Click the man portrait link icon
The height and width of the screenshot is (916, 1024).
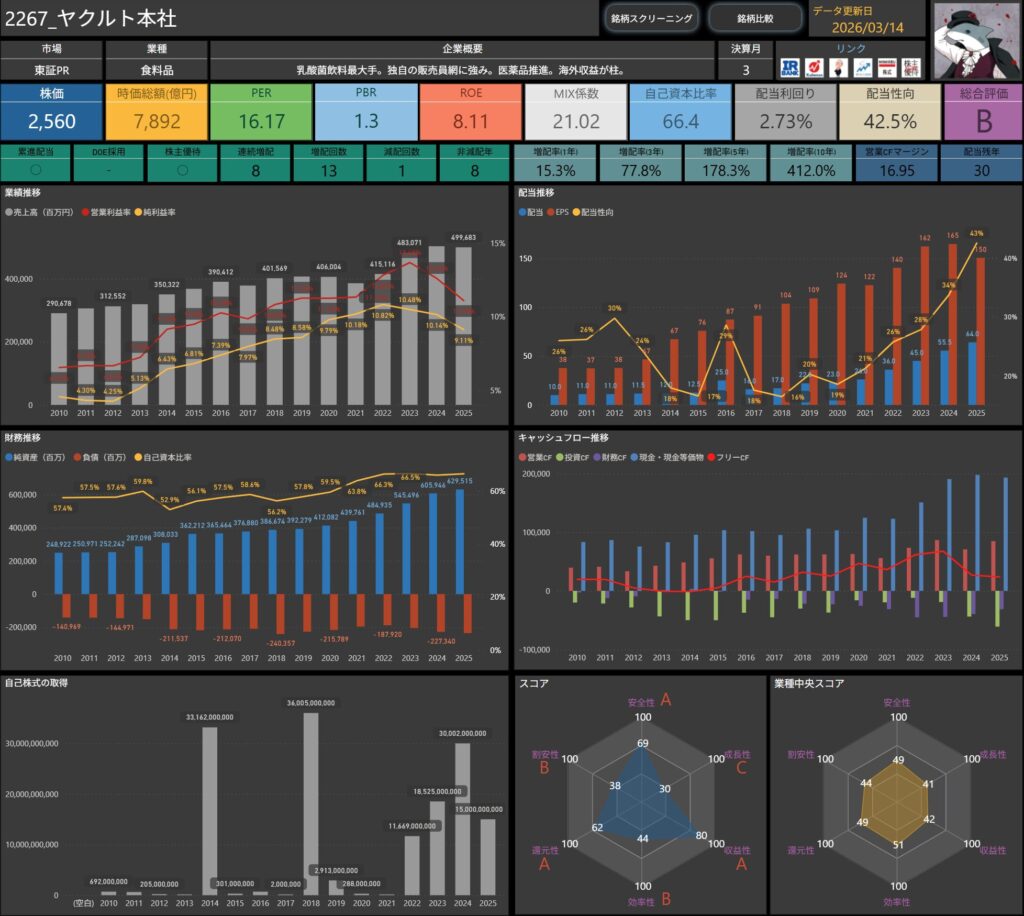click(x=837, y=67)
